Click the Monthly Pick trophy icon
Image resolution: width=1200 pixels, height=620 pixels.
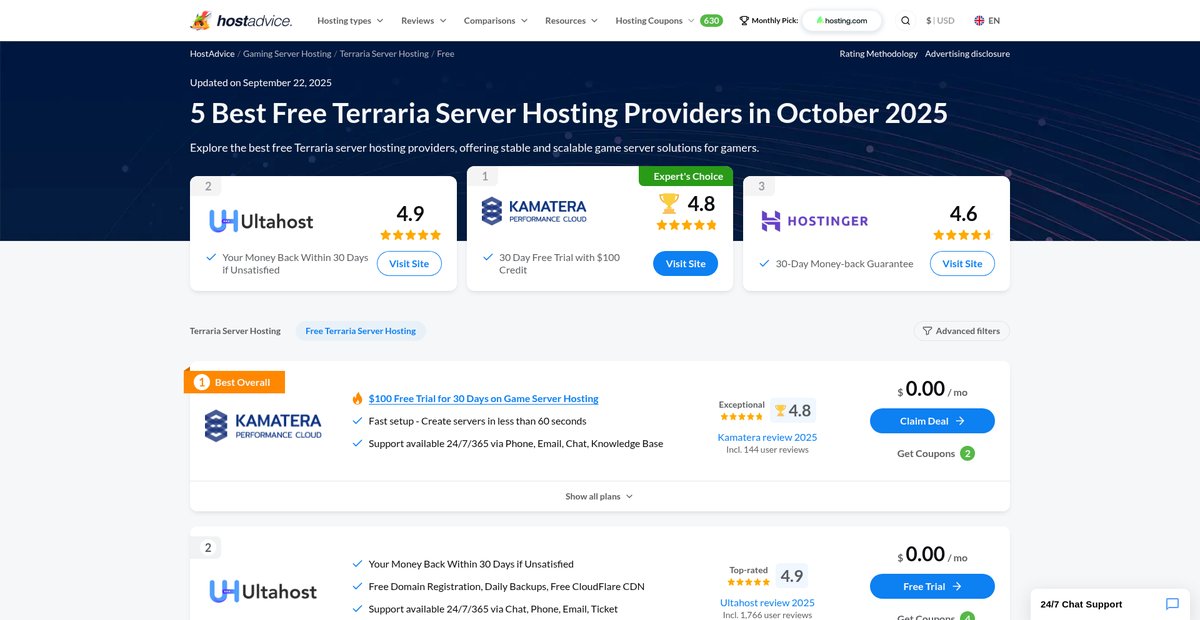(x=743, y=20)
